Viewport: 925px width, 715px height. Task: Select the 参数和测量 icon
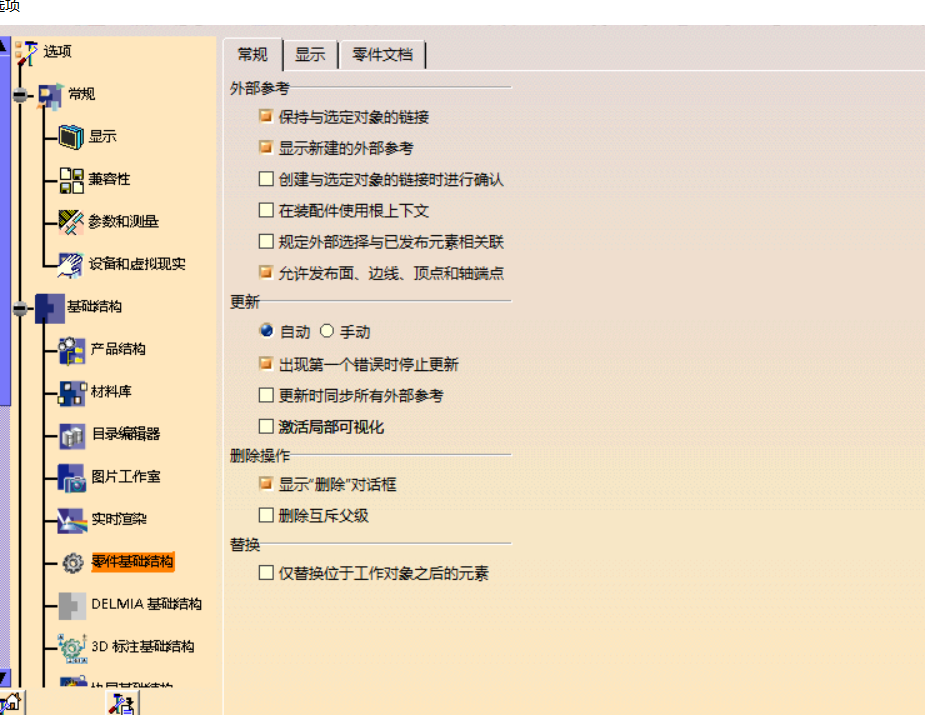(71, 222)
